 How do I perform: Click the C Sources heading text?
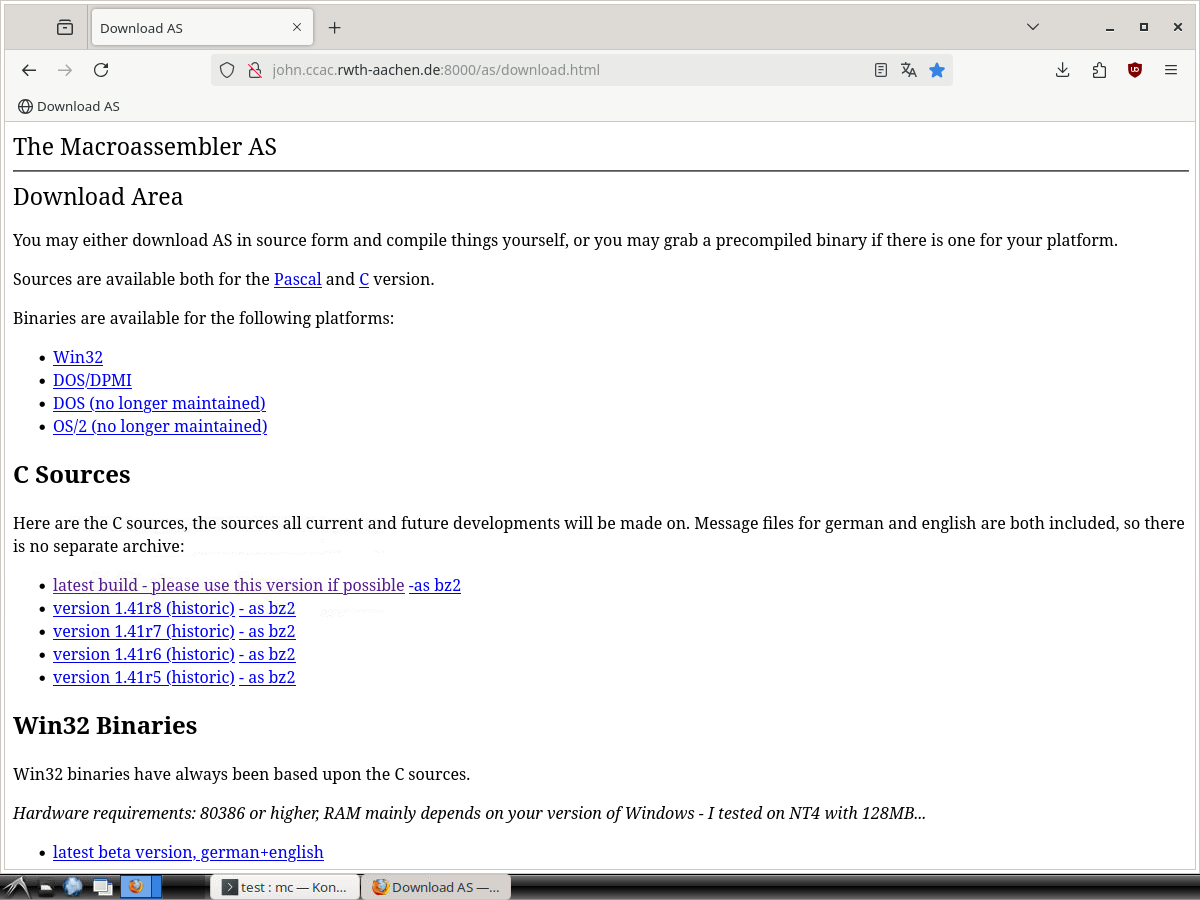(72, 474)
